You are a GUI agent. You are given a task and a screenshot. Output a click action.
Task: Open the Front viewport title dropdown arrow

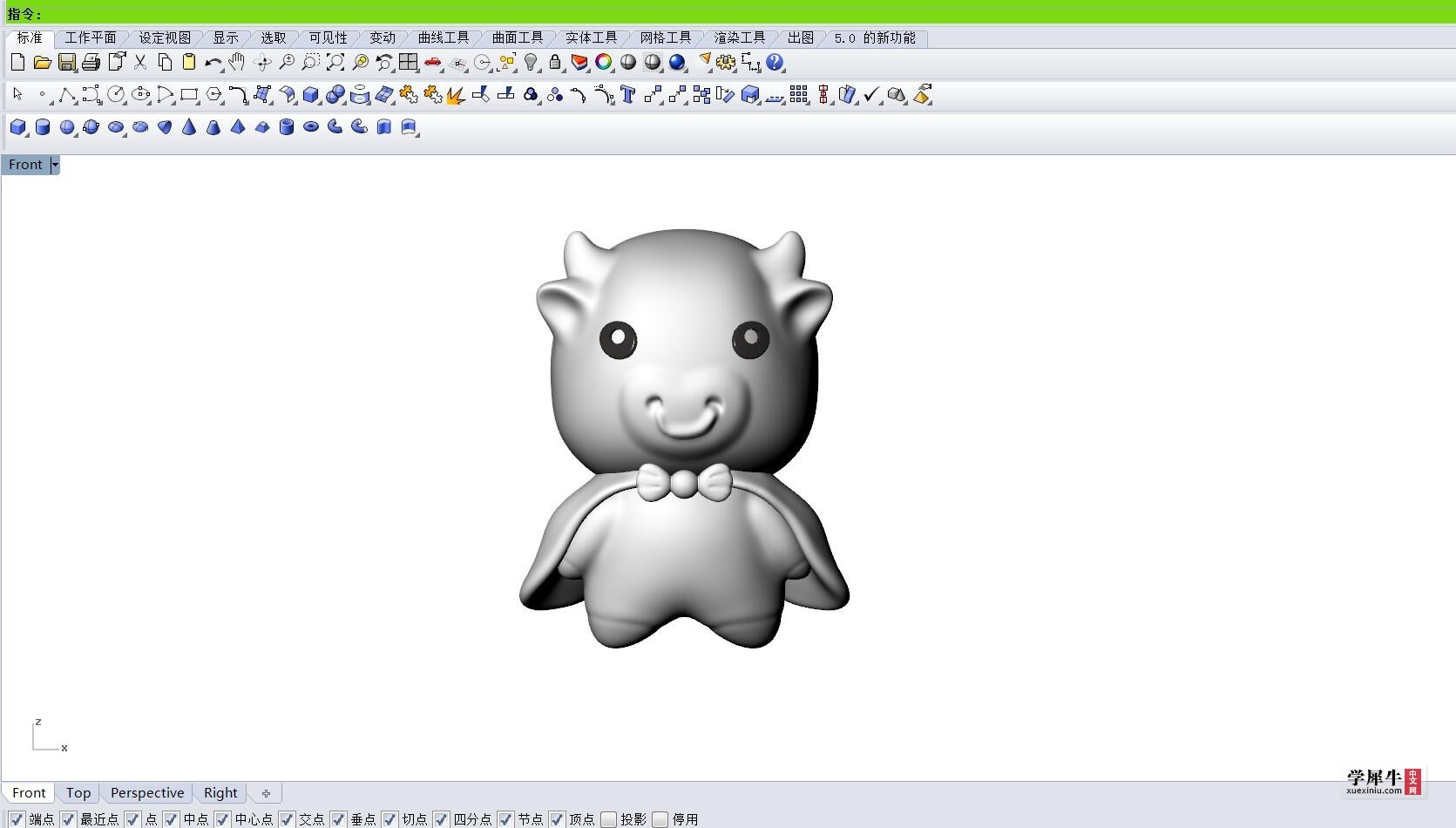[x=55, y=165]
